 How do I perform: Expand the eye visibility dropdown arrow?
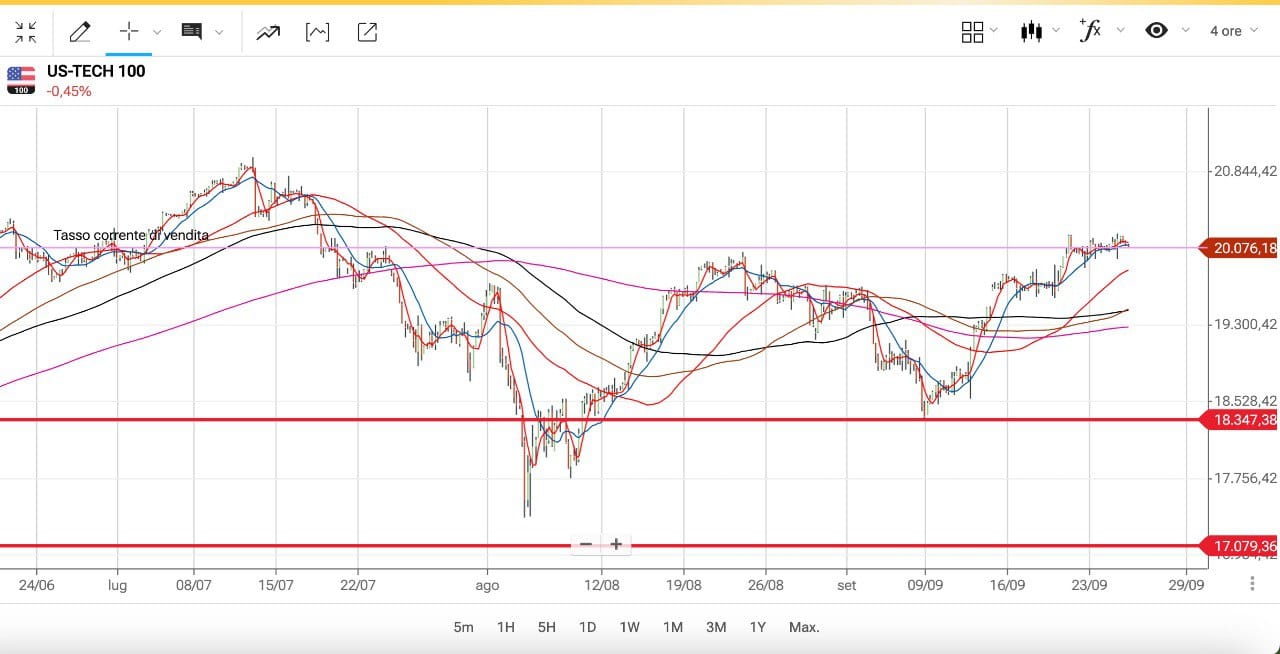coord(1185,30)
